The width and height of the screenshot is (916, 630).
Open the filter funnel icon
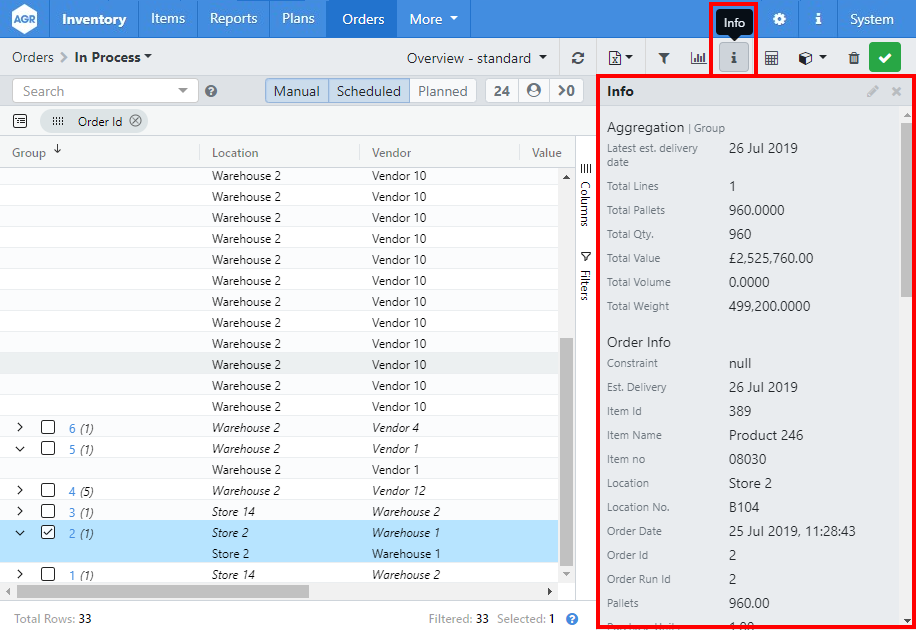[664, 58]
